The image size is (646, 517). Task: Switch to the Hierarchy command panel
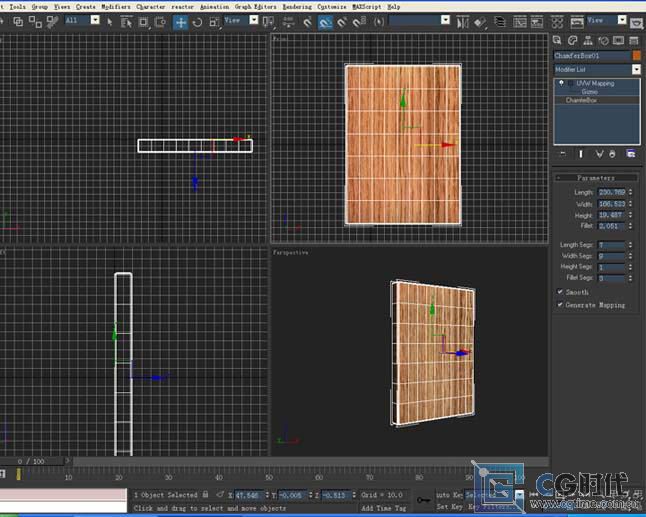tap(588, 40)
